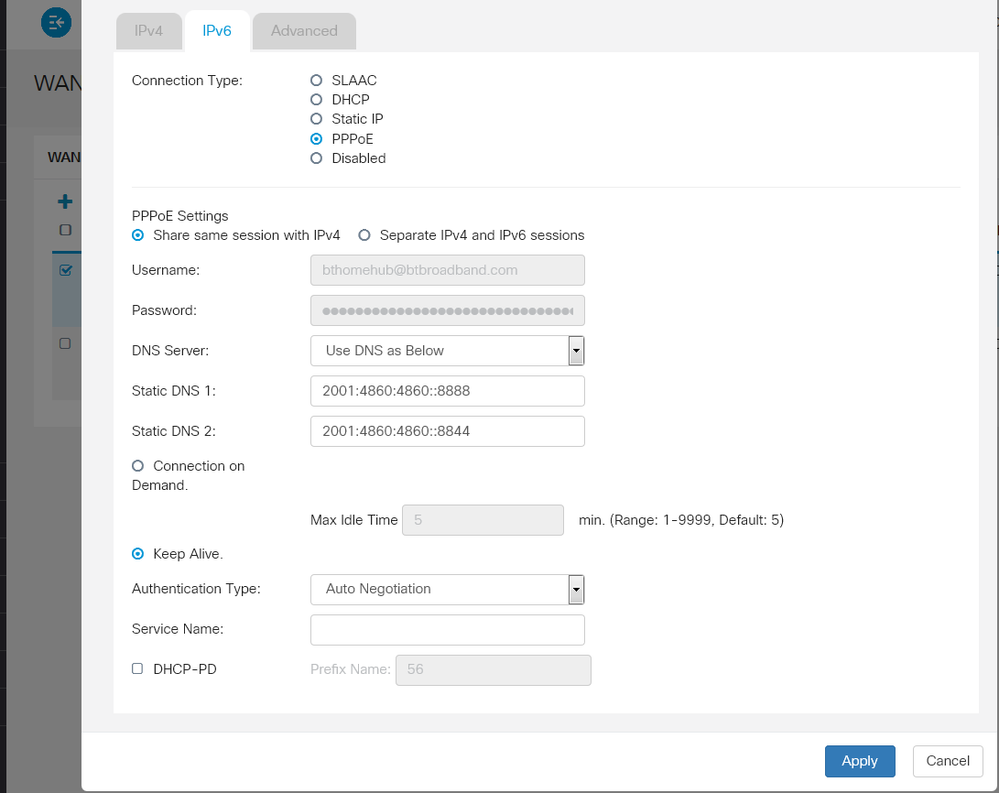999x793 pixels.
Task: Expand the Authentication Type dropdown
Action: coord(447,589)
